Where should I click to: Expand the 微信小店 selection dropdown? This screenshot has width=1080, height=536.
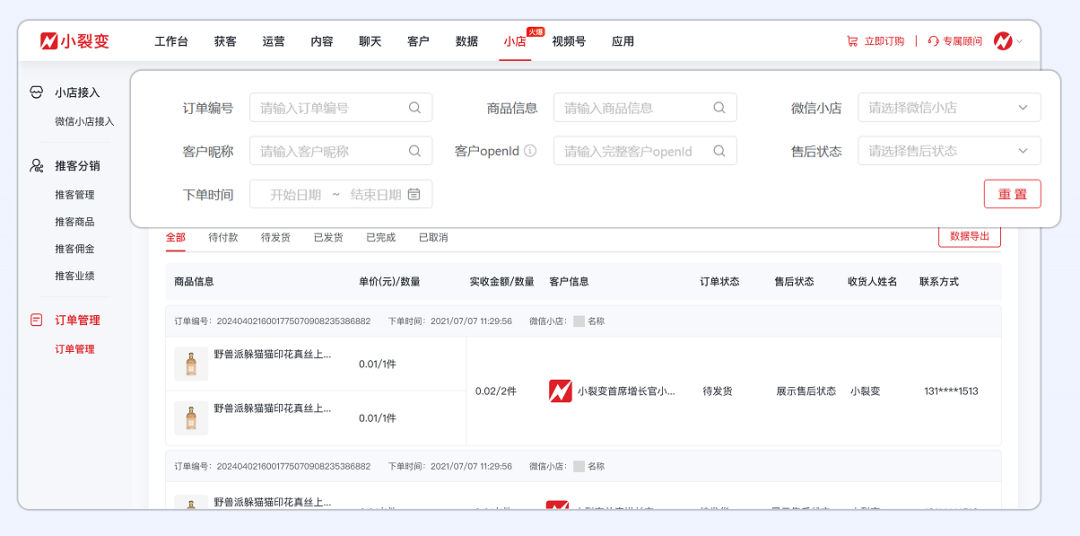click(1023, 108)
